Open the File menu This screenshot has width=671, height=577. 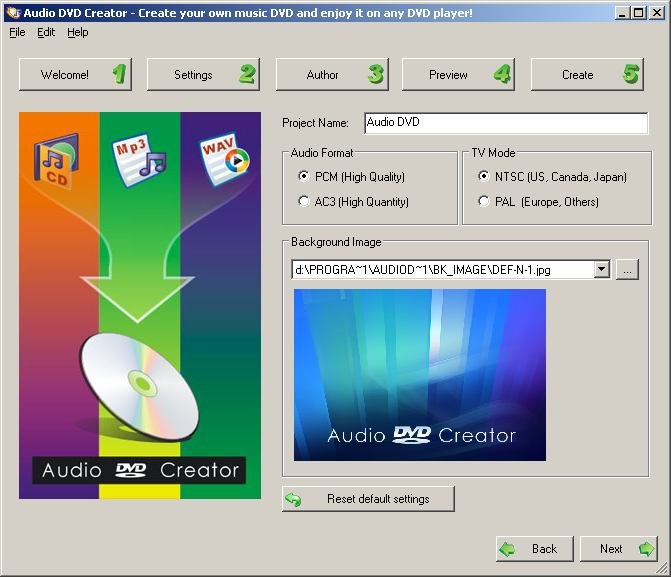point(17,32)
